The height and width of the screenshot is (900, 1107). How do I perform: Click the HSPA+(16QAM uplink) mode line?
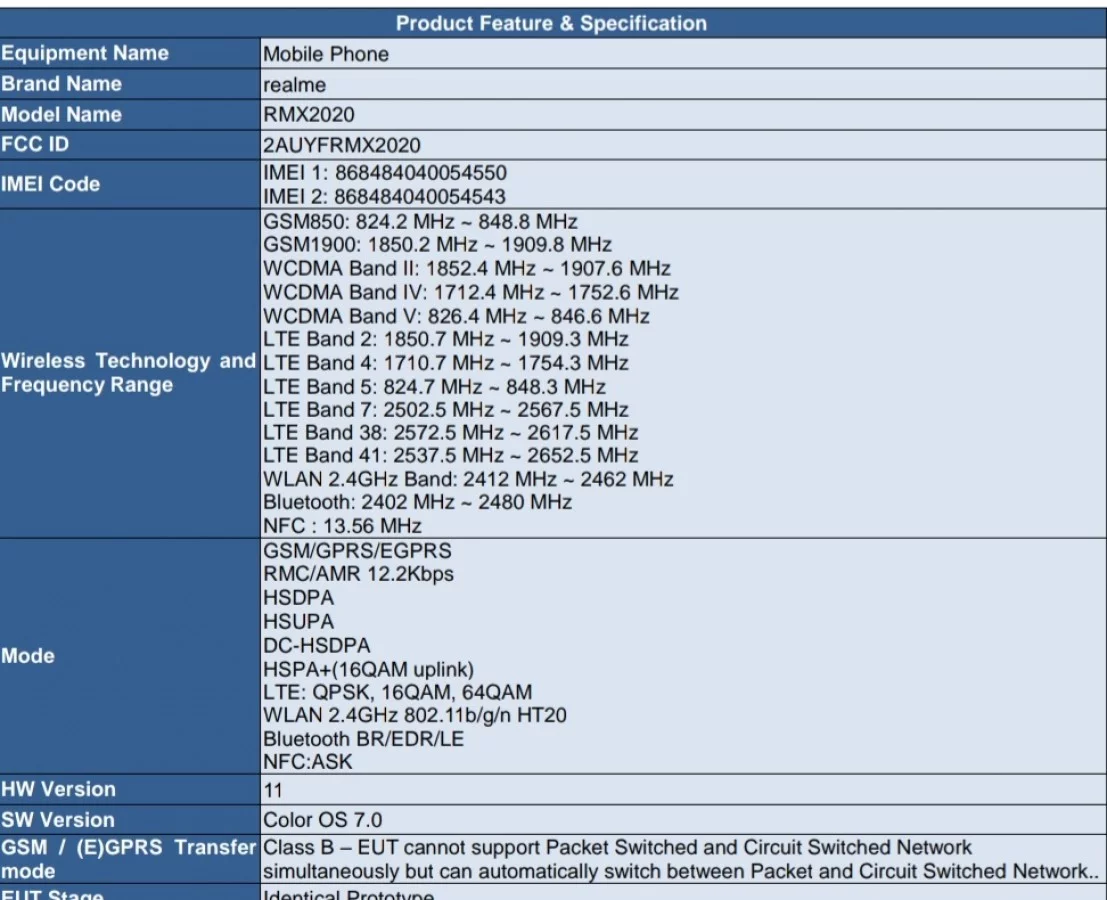(x=368, y=669)
